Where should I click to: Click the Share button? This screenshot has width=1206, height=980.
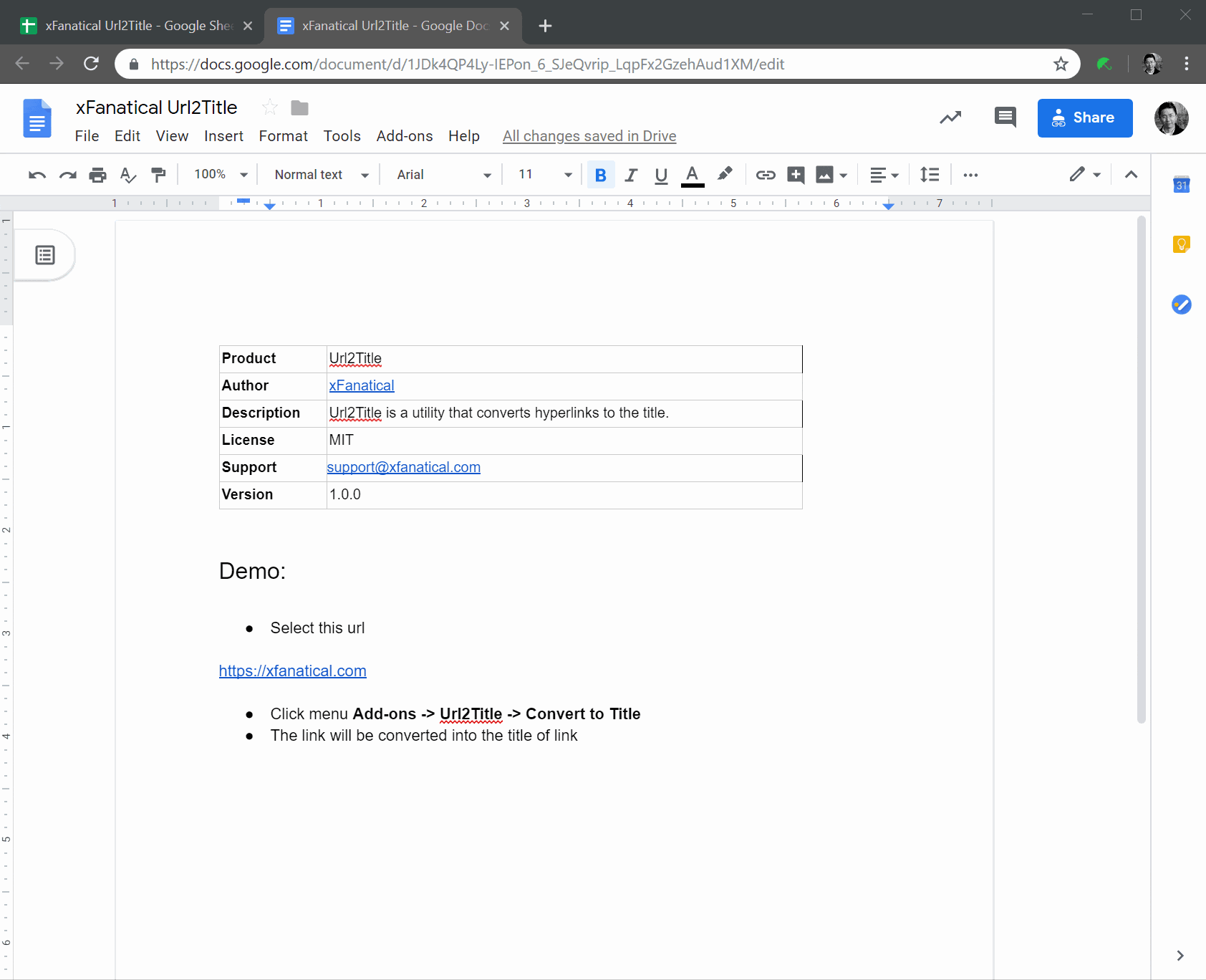[x=1084, y=117]
